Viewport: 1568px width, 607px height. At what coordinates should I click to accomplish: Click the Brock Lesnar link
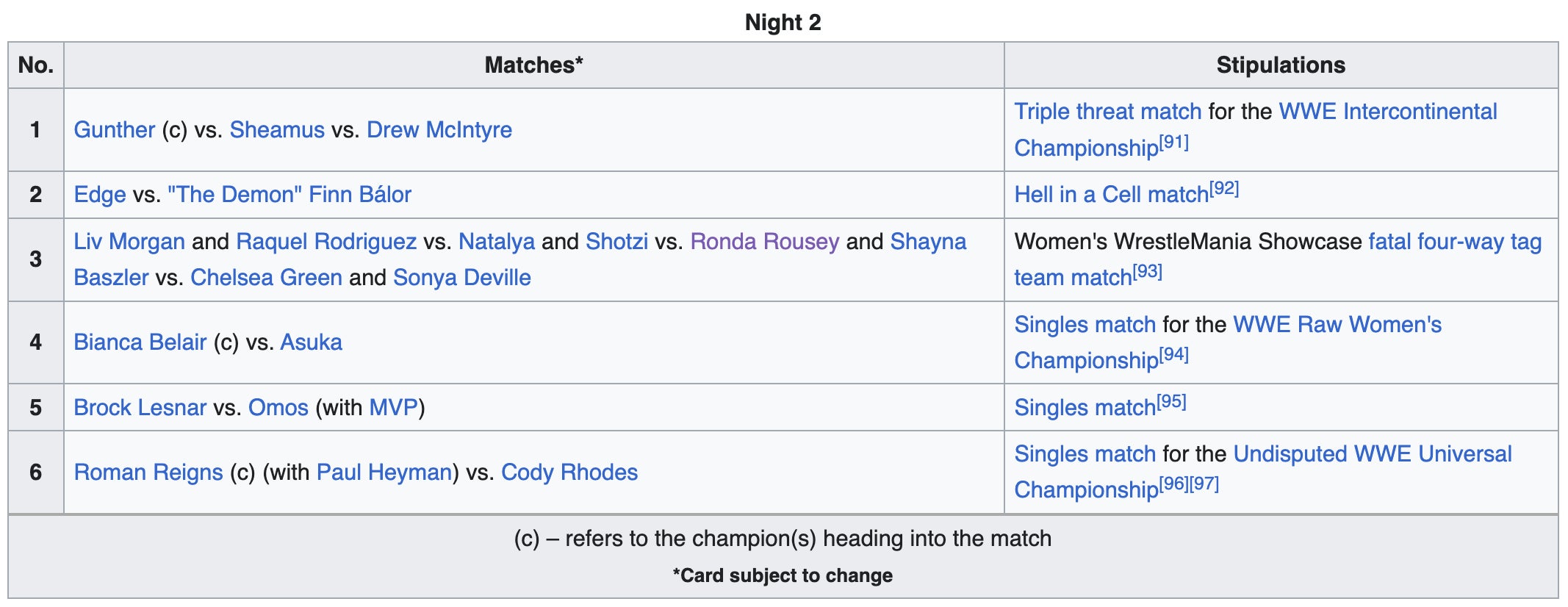[140, 408]
